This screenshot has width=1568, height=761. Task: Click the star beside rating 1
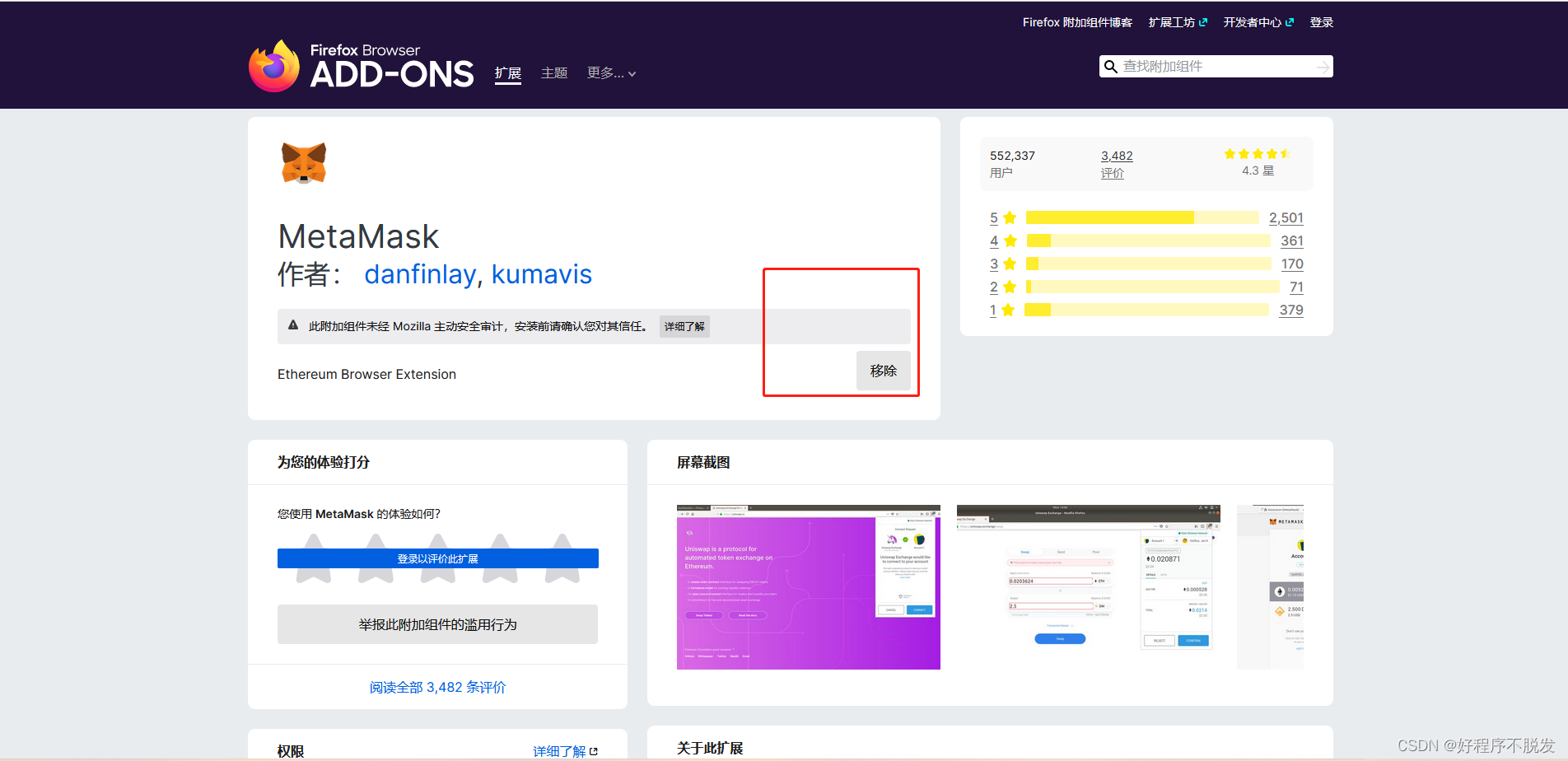tap(1008, 310)
